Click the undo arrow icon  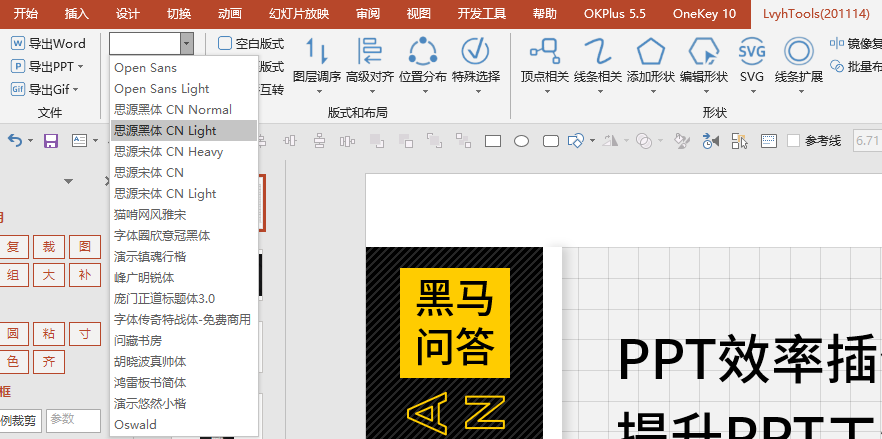pos(15,141)
